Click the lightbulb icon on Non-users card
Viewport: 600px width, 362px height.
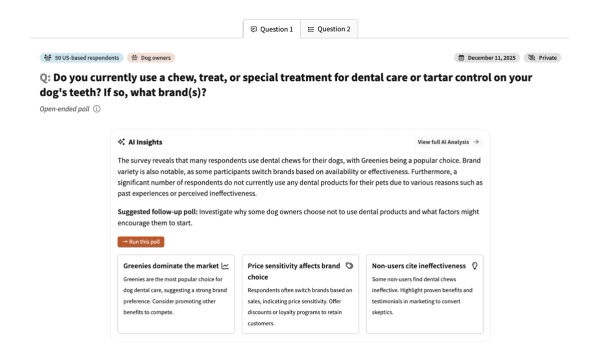(474, 266)
